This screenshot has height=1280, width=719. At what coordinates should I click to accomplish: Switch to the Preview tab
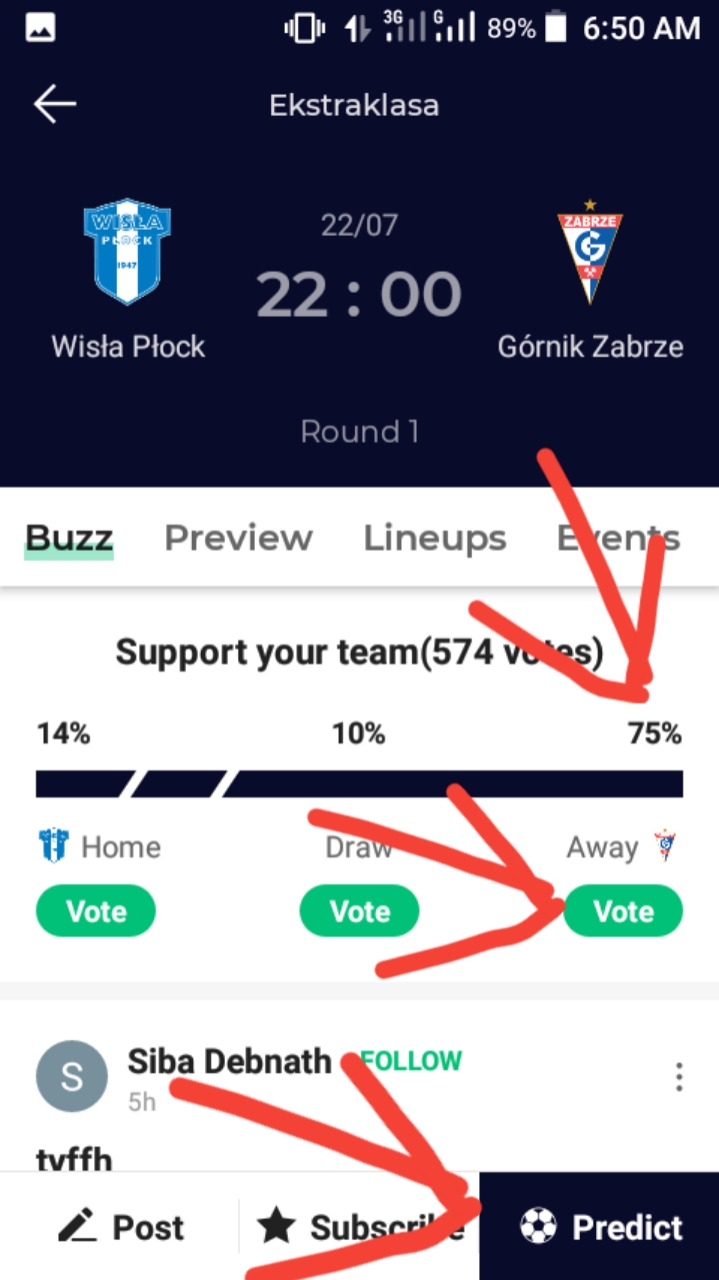click(238, 538)
